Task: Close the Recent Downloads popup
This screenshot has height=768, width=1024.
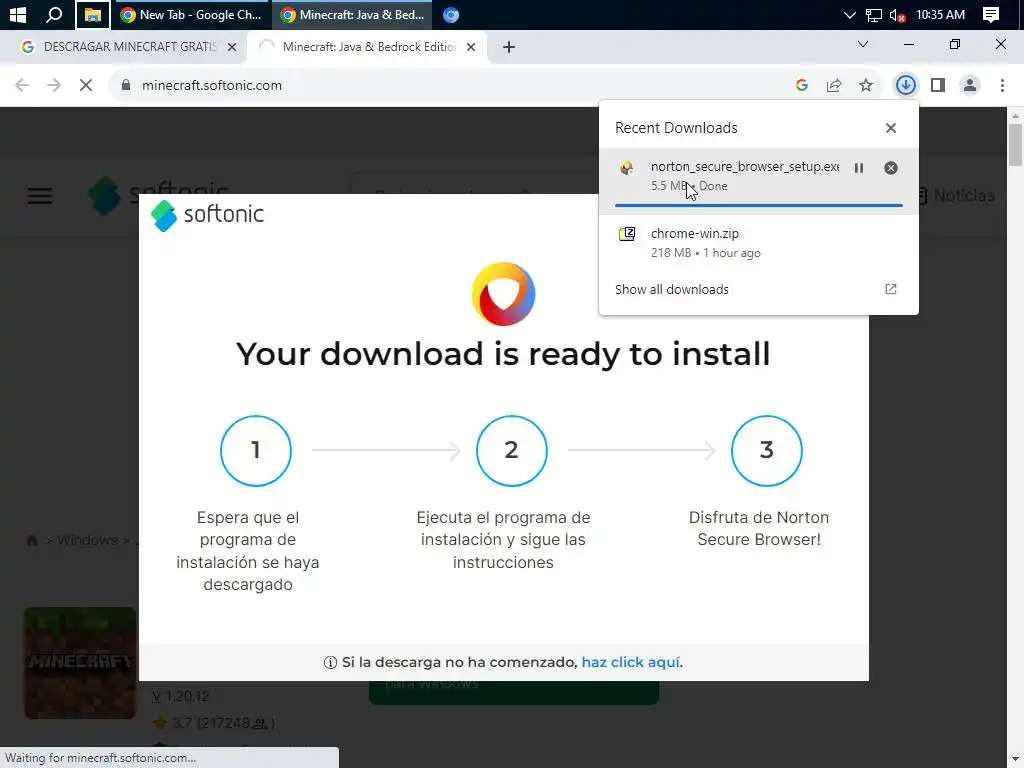Action: [891, 128]
